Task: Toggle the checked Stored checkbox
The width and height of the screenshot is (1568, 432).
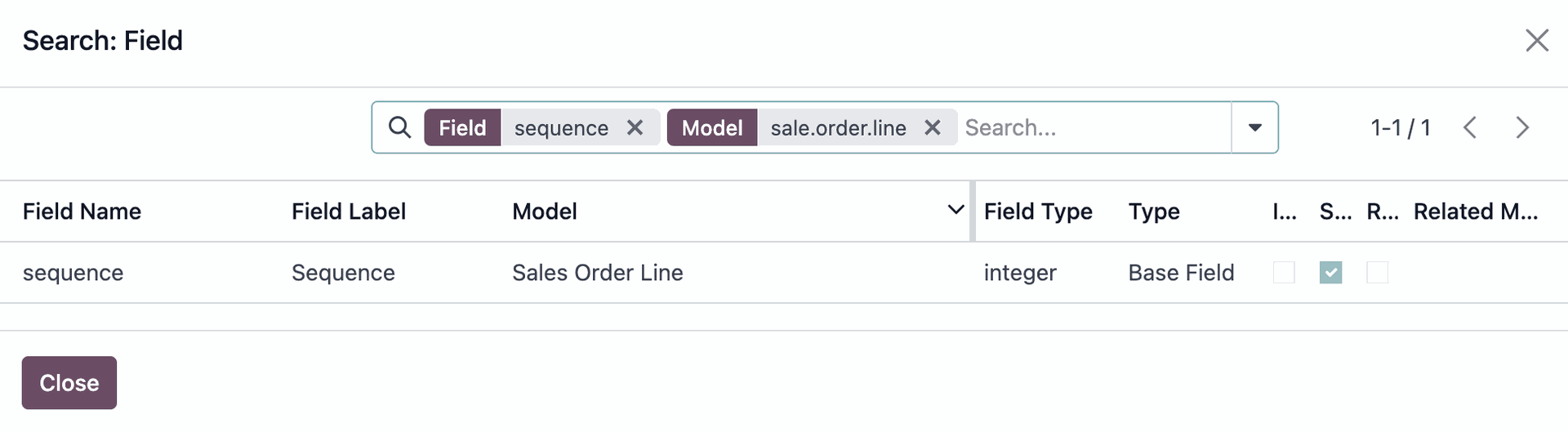Action: (1330, 272)
